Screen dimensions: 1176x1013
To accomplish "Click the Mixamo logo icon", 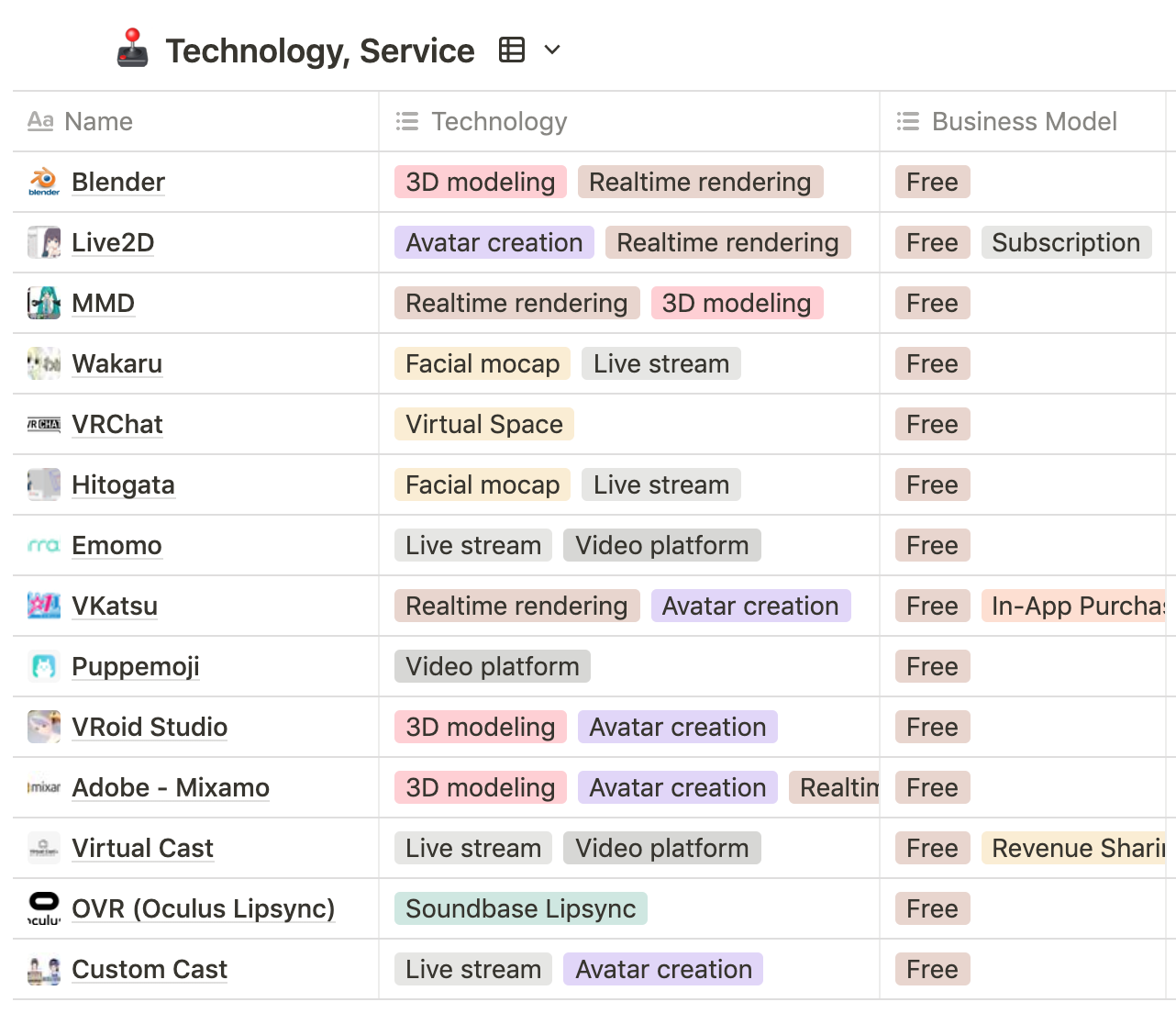I will point(44,787).
